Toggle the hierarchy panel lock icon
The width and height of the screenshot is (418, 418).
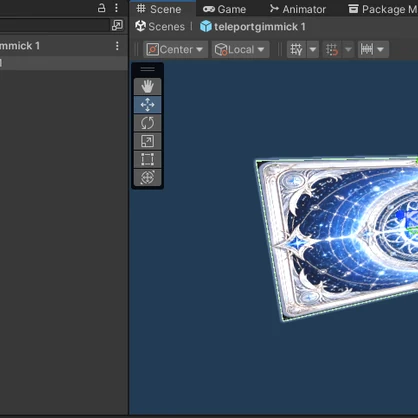click(101, 8)
